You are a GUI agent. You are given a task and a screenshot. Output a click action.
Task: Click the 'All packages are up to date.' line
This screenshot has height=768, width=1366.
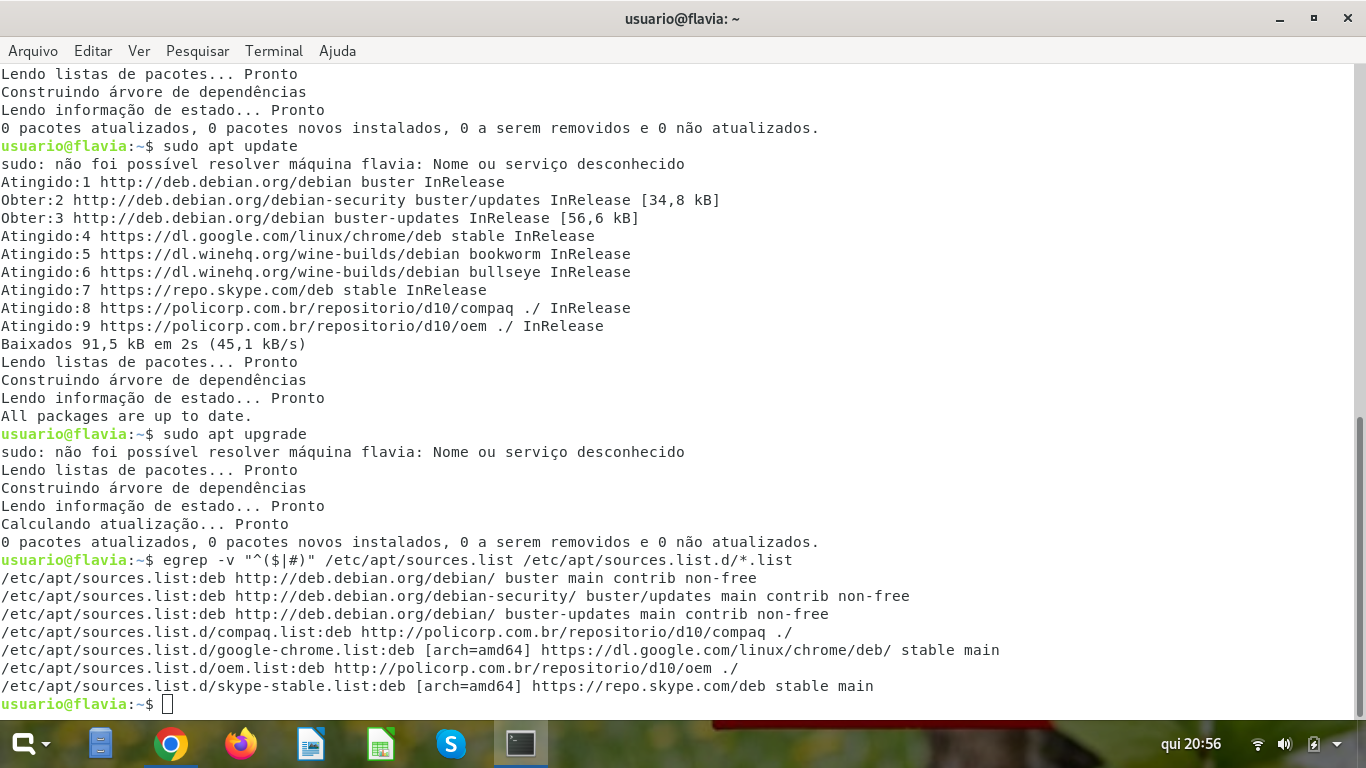pyautogui.click(x=127, y=416)
